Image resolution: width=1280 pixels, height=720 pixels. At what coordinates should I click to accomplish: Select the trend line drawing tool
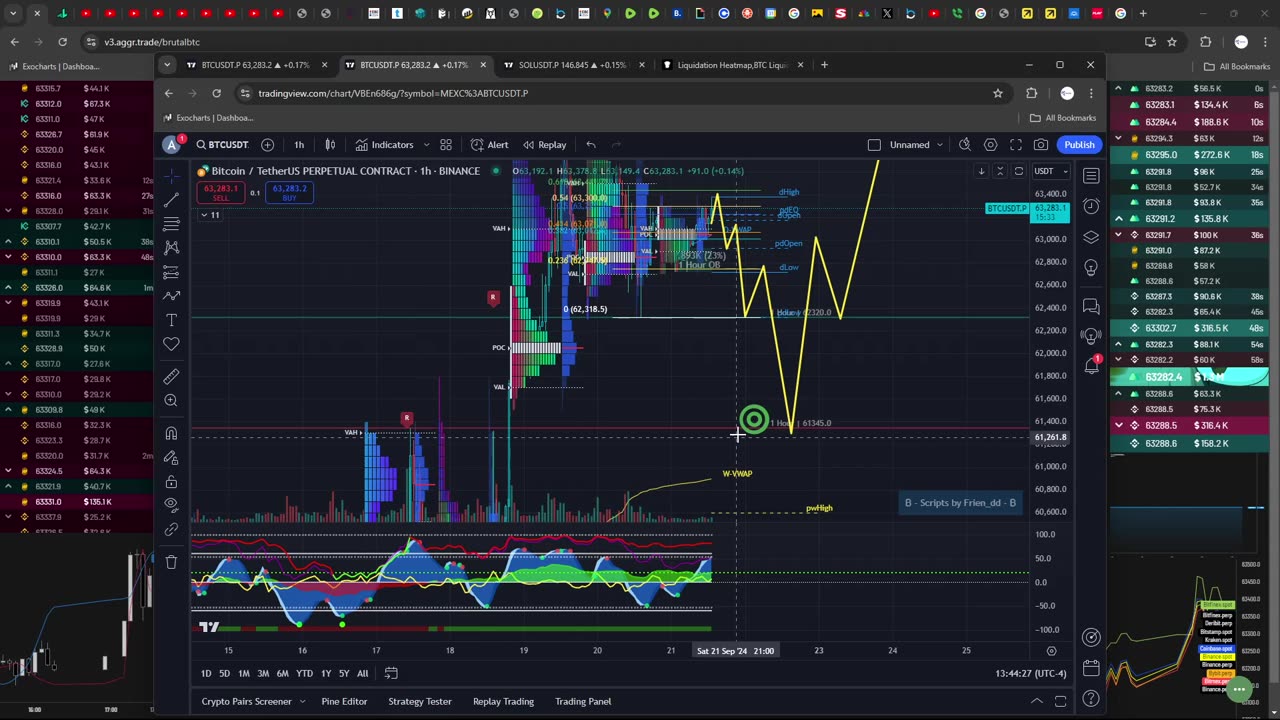pos(171,199)
